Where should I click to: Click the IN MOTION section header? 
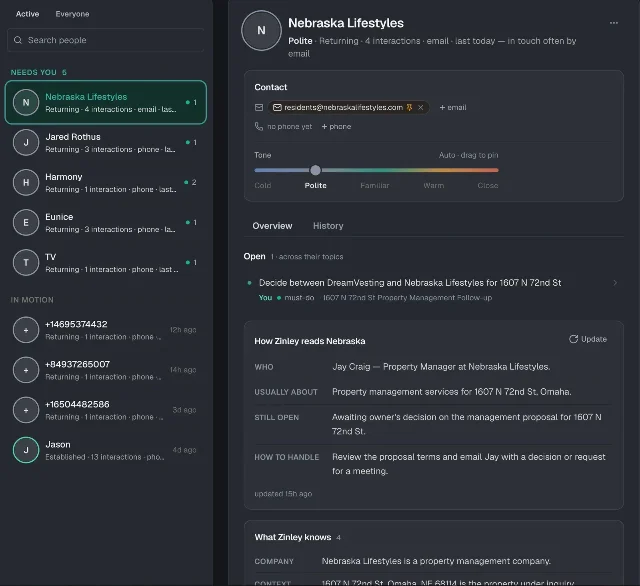tap(32, 300)
